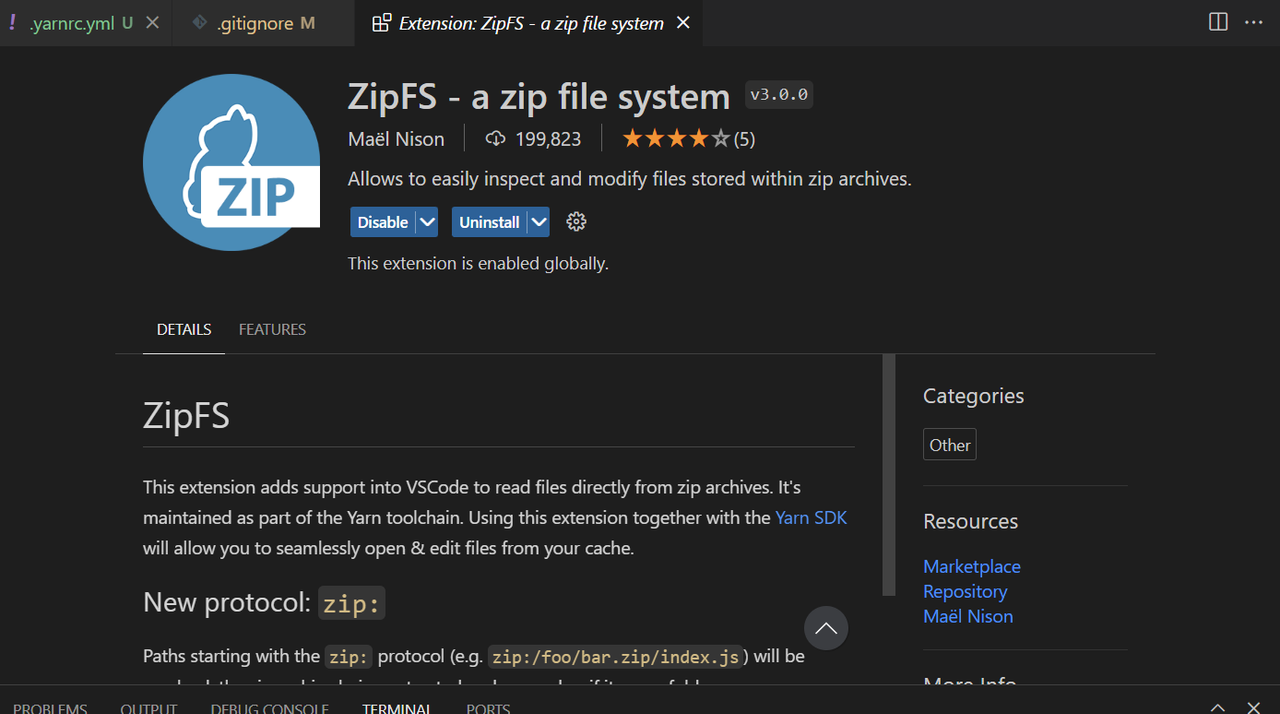Click the scroll-to-top arrow button
Image resolution: width=1280 pixels, height=714 pixels.
point(826,628)
